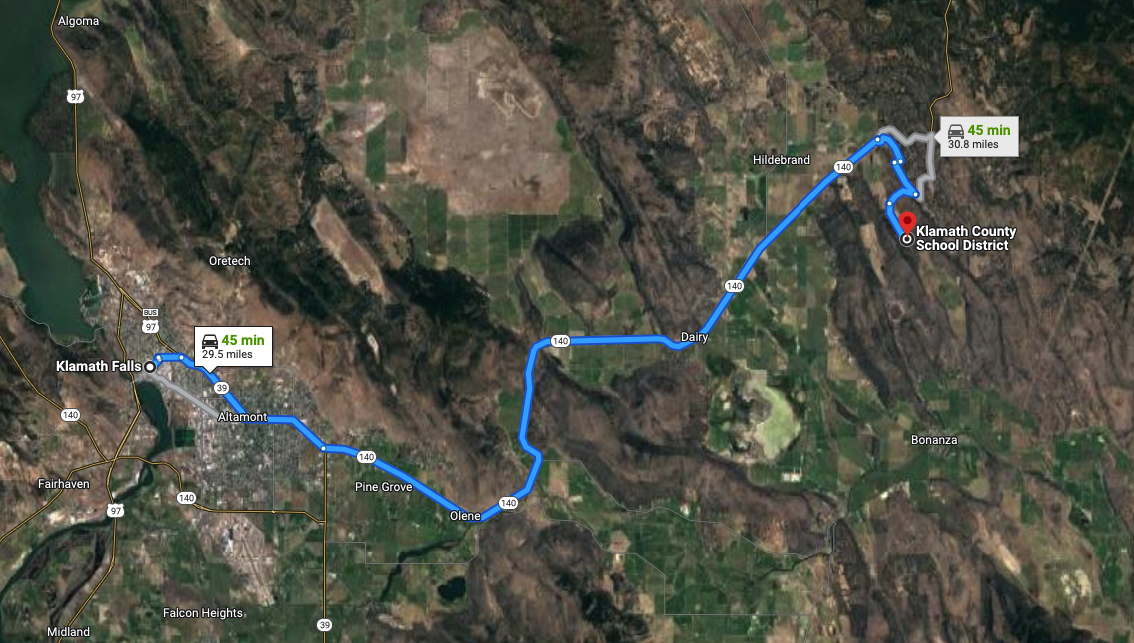Click the US 97 shield near Algoma
Viewport: 1134px width, 643px height.
(75, 96)
